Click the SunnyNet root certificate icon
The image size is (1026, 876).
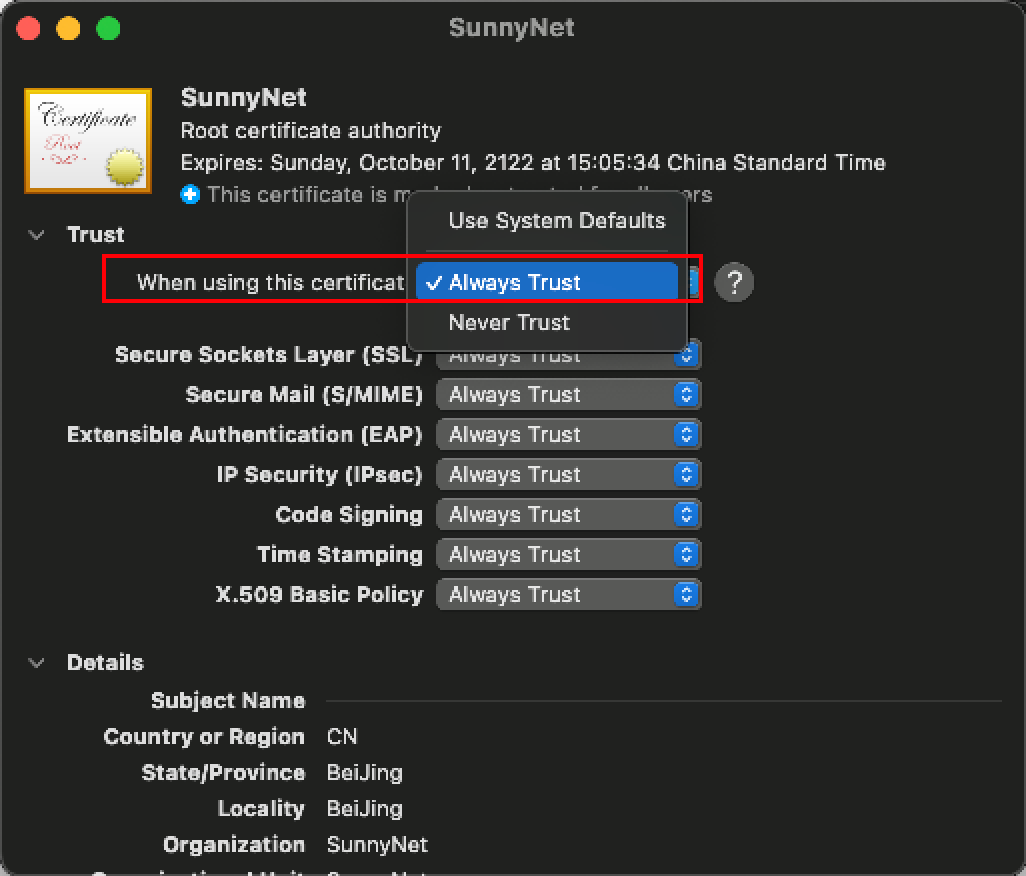[88, 141]
